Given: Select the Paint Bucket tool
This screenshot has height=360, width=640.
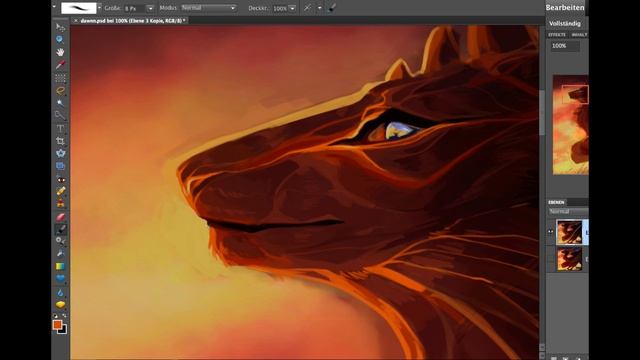Looking at the screenshot, I should click(60, 253).
